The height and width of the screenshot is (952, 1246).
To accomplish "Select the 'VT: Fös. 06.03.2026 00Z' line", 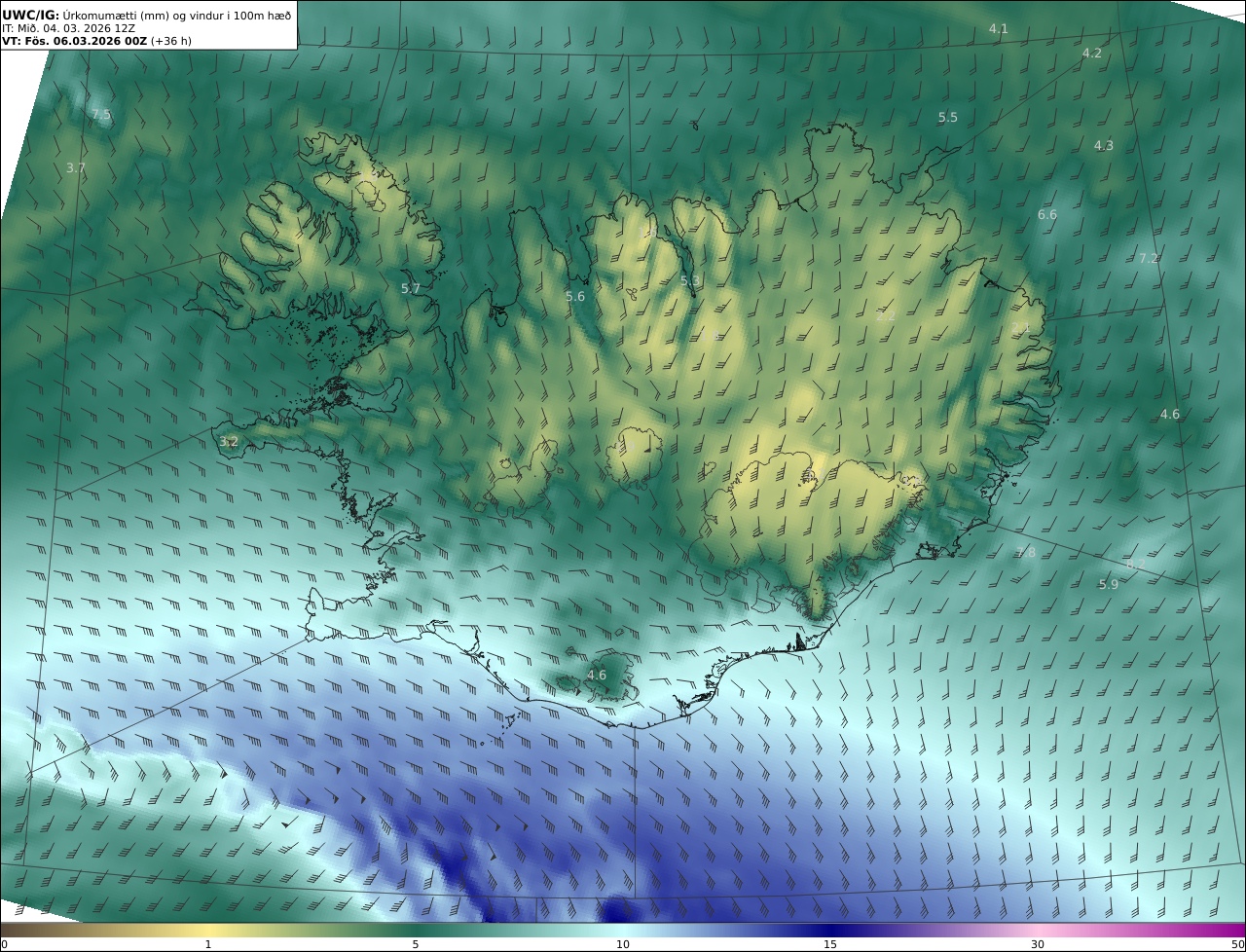I will (x=73, y=42).
